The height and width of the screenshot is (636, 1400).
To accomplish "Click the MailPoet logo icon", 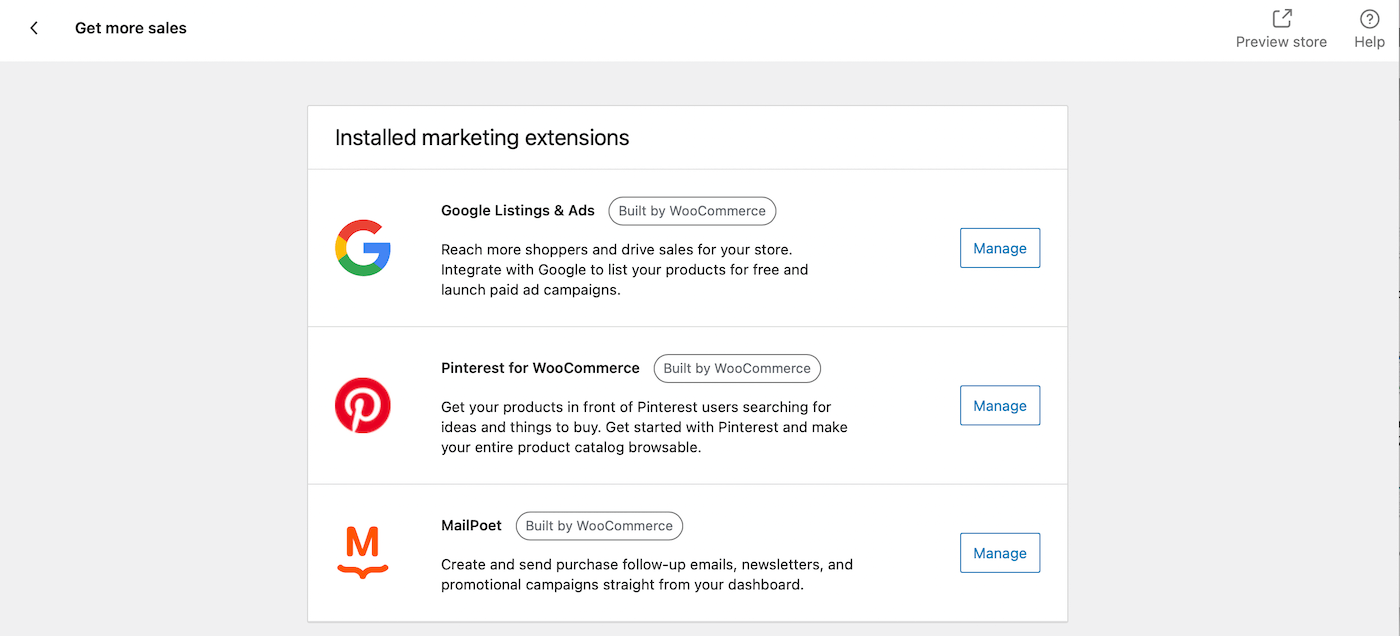I will (362, 553).
